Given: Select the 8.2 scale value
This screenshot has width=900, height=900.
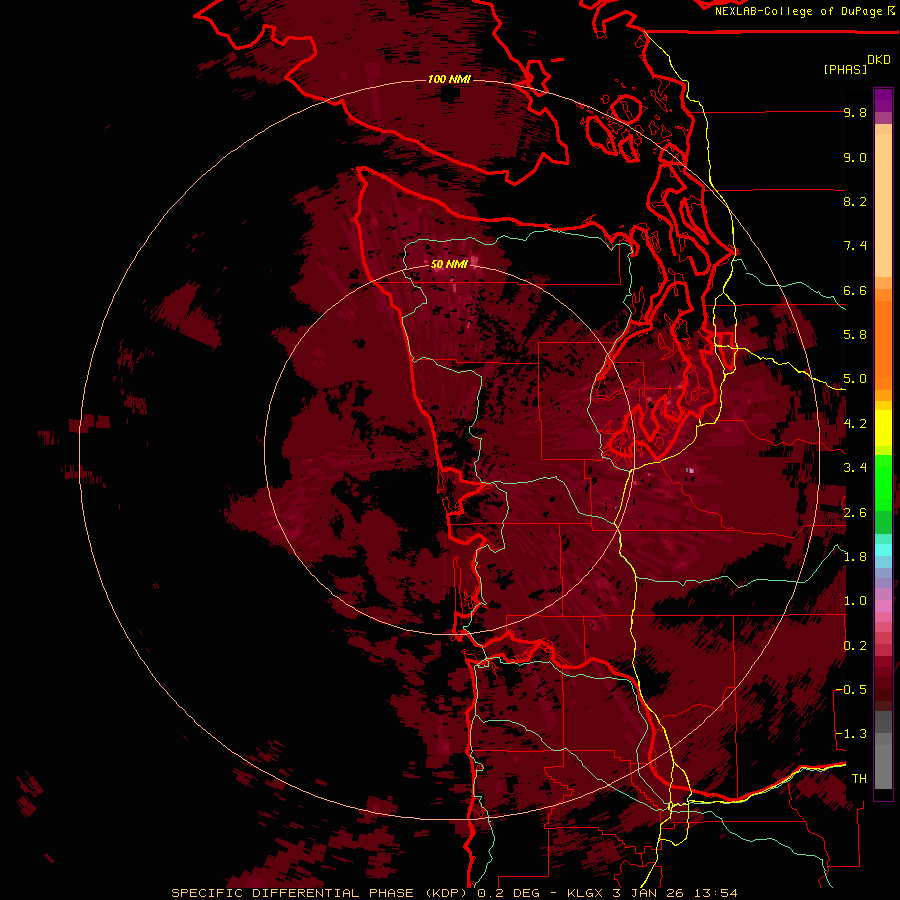Looking at the screenshot, I should 855,201.
